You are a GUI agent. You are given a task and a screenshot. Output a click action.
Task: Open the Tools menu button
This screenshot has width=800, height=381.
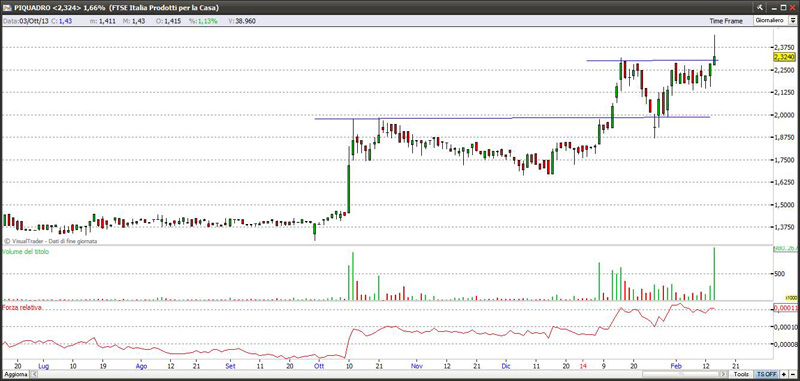[741, 374]
